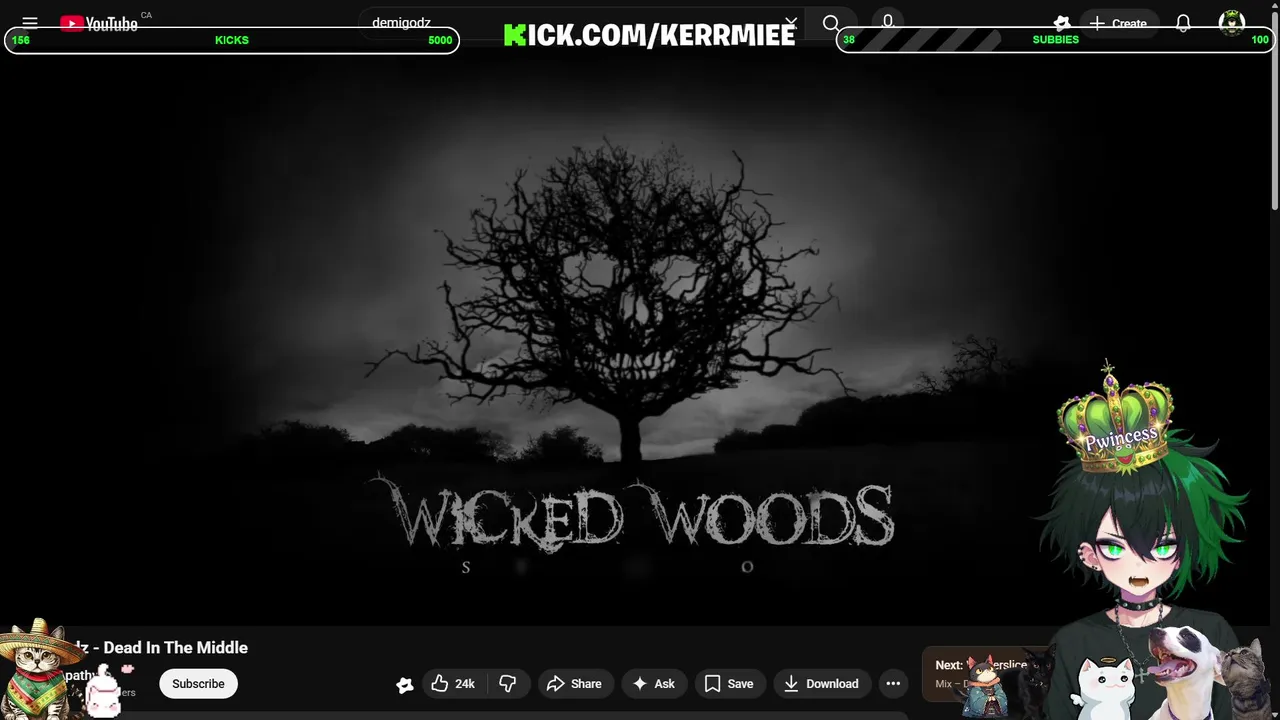Image resolution: width=1280 pixels, height=720 pixels.
Task: Click the extension badge beside Create
Action: [1061, 23]
